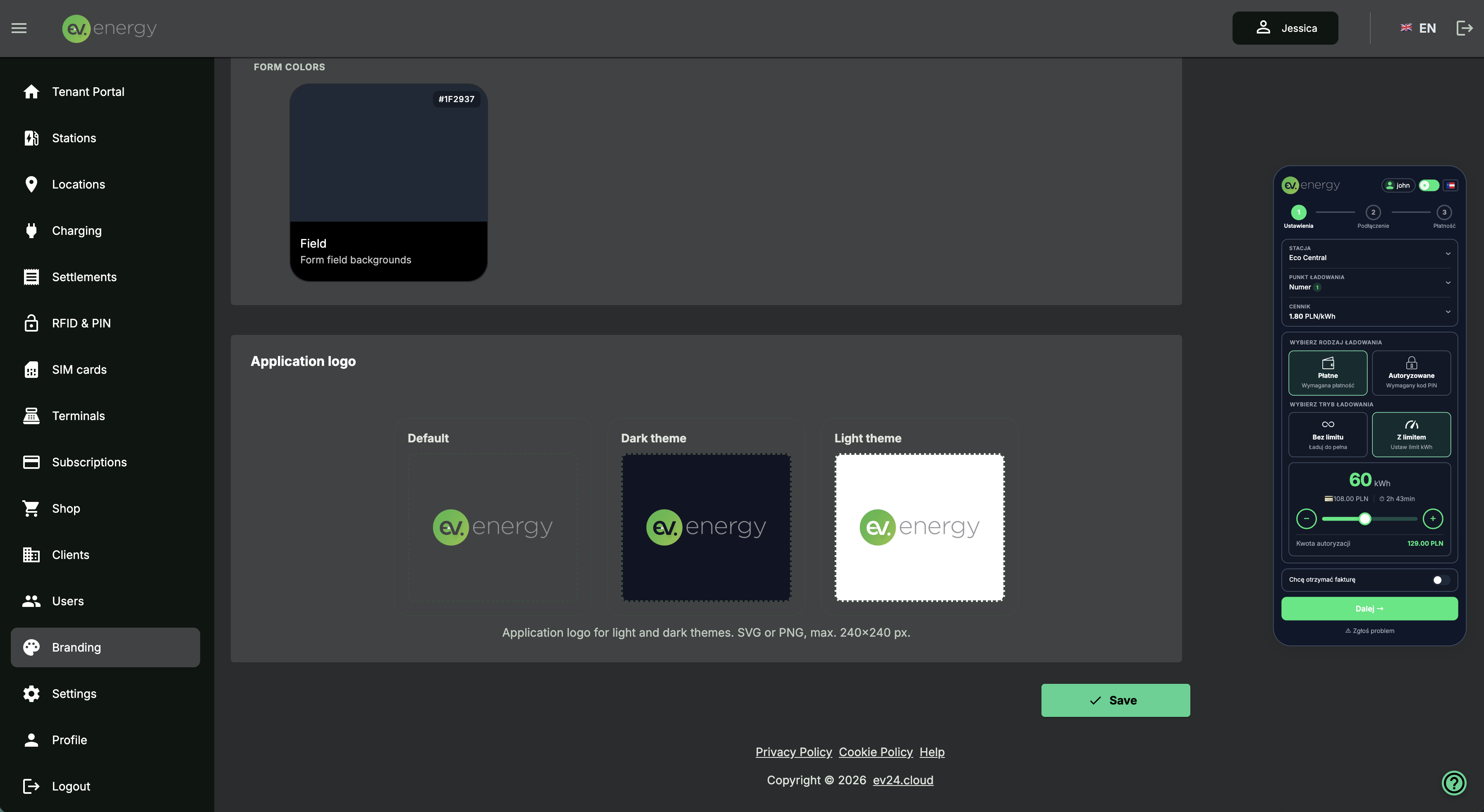Click the Save button
The width and height of the screenshot is (1484, 812).
tap(1115, 700)
